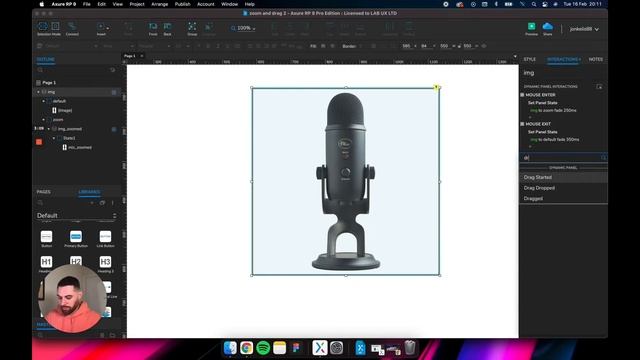Click the outline filter icon
The image size is (640, 360).
(113, 70)
